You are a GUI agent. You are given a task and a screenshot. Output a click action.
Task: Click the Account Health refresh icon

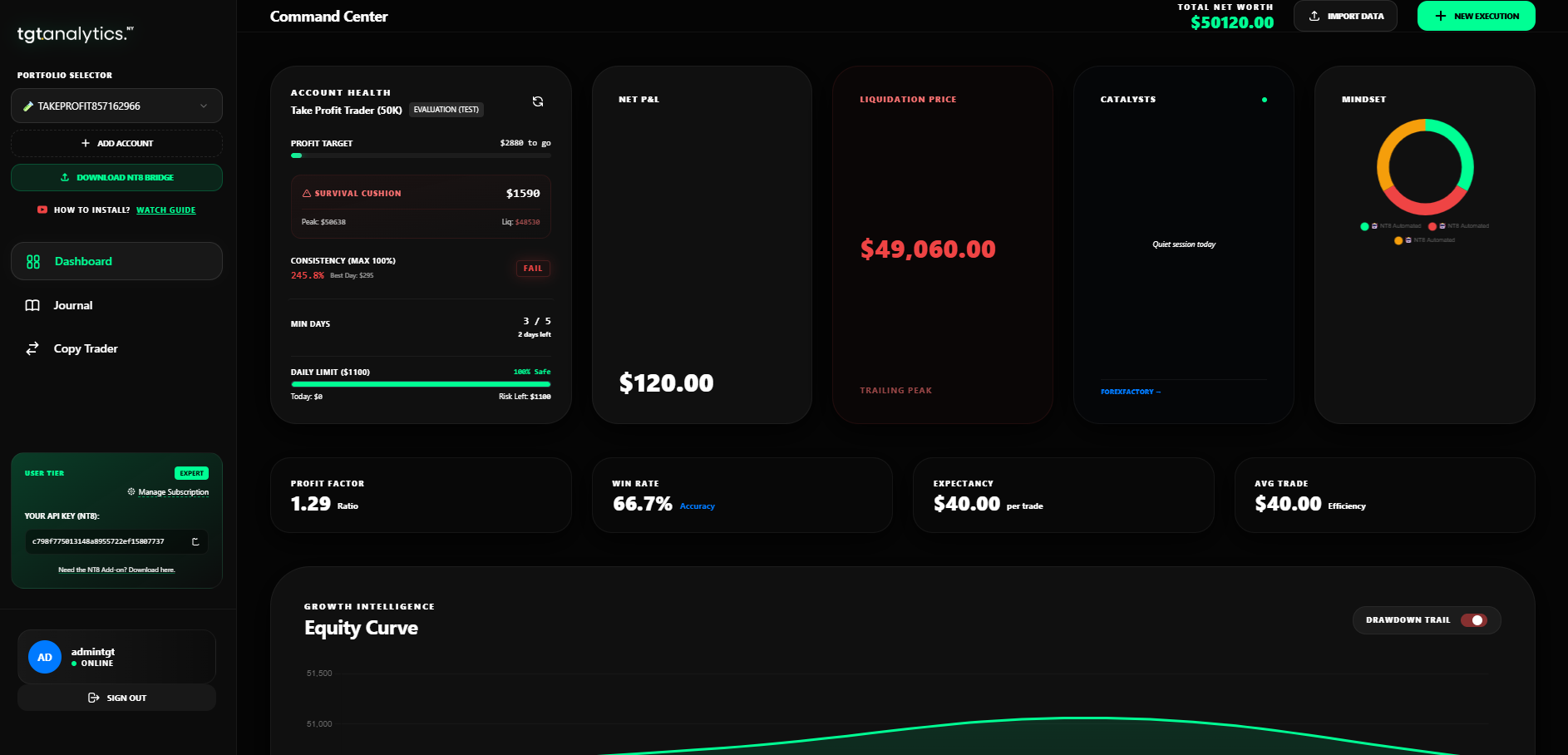click(x=538, y=101)
